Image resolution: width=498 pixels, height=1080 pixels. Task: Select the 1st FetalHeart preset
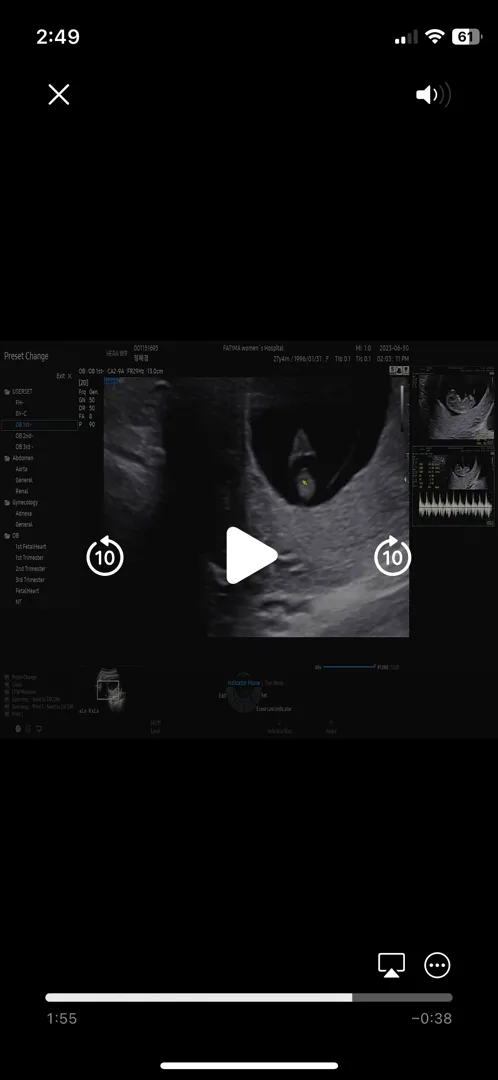(30, 546)
